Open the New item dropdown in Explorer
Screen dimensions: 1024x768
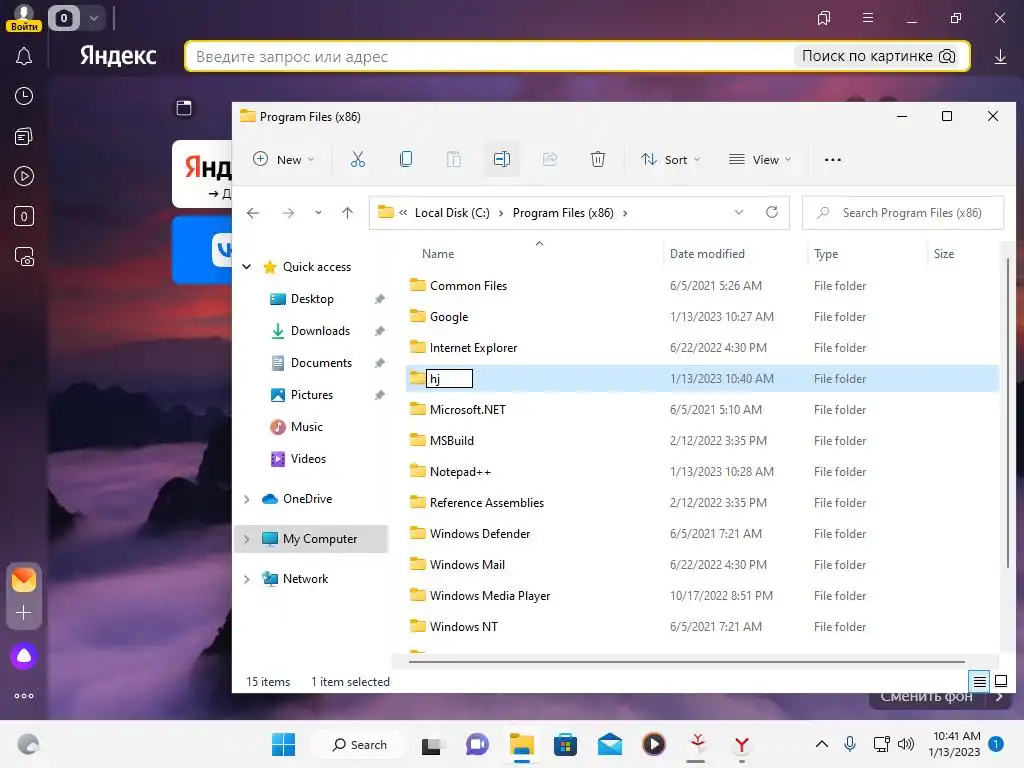[x=284, y=160]
